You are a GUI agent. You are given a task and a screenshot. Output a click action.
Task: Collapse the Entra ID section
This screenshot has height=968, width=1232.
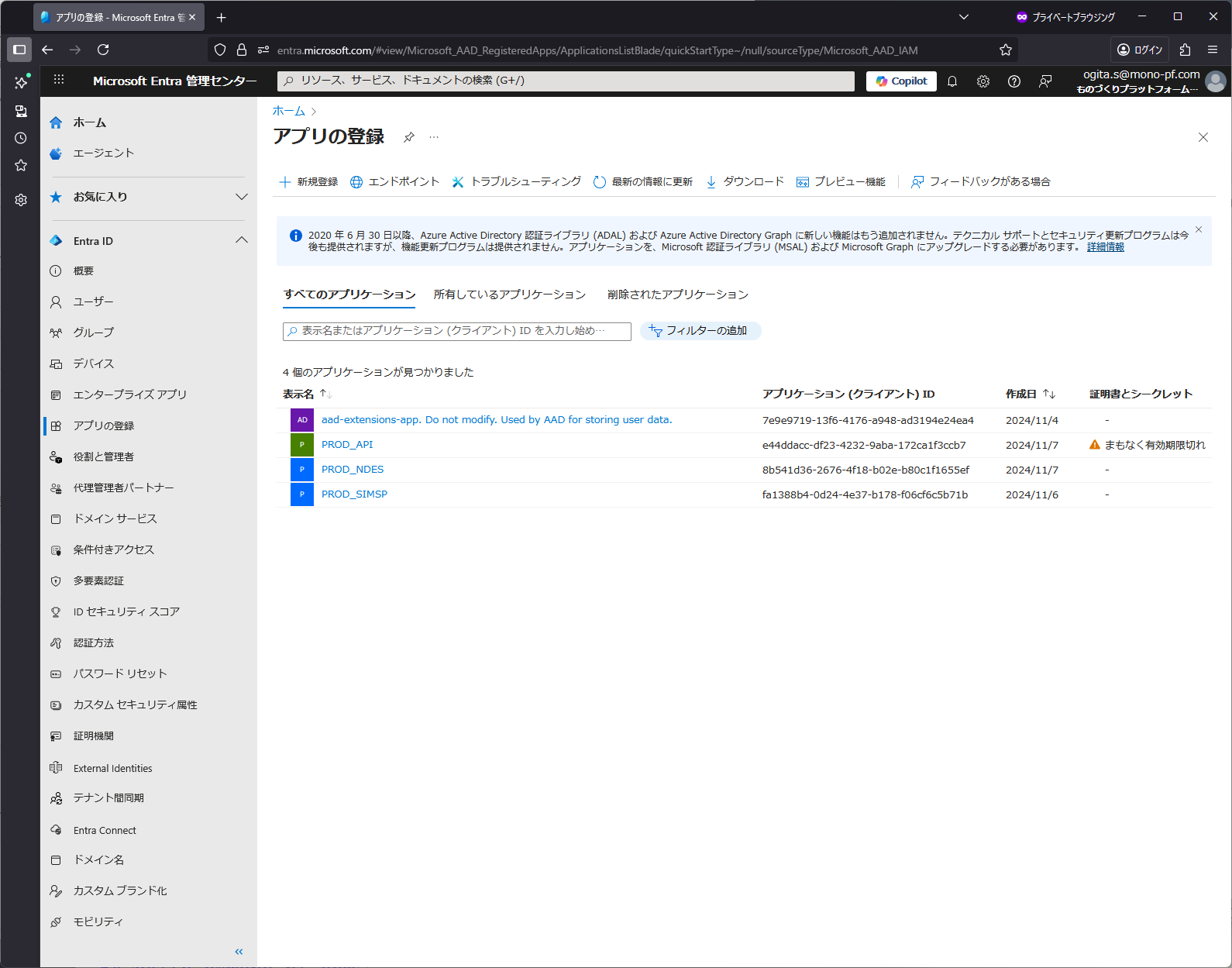(242, 241)
